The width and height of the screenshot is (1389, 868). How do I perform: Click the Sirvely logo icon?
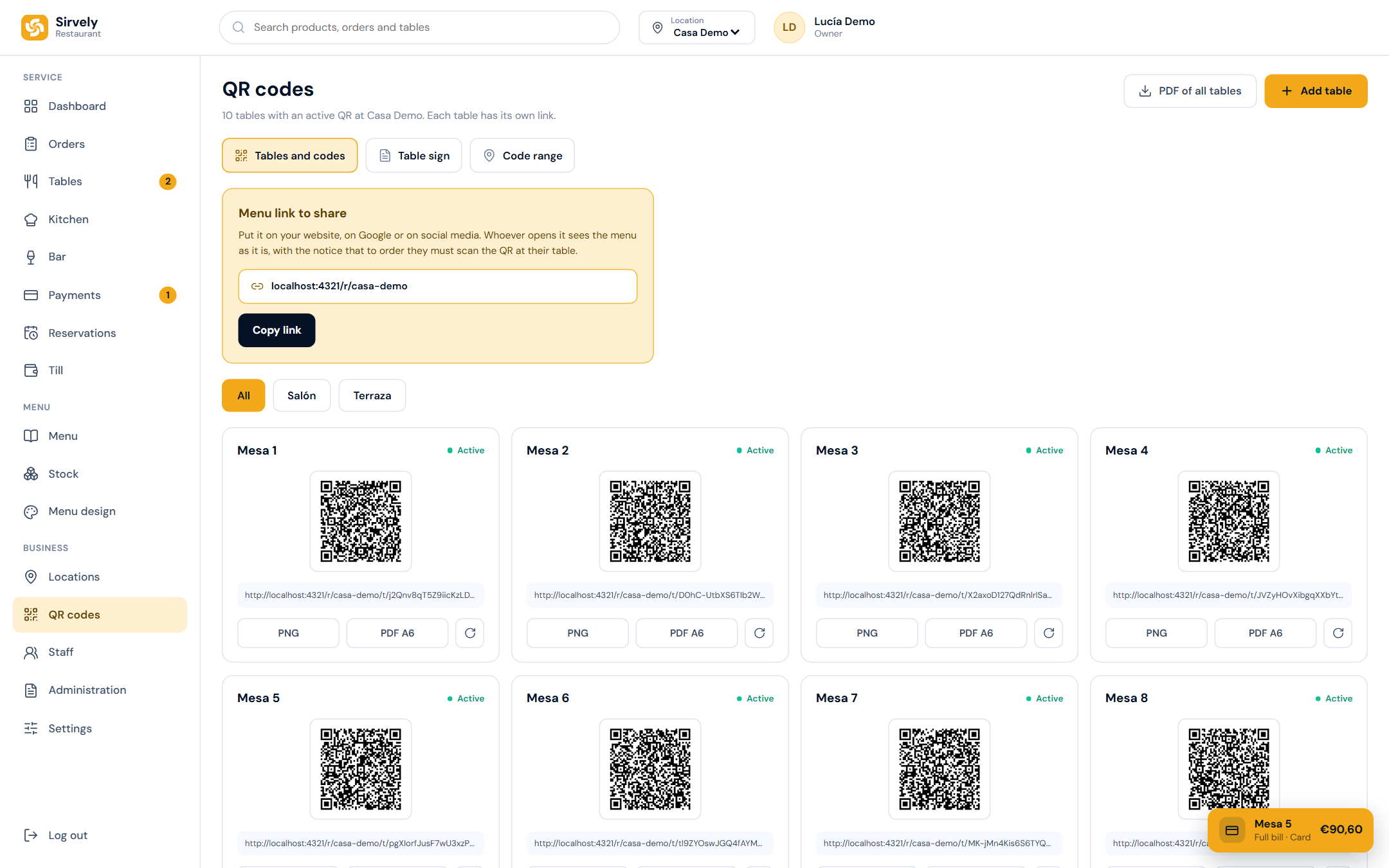34,27
